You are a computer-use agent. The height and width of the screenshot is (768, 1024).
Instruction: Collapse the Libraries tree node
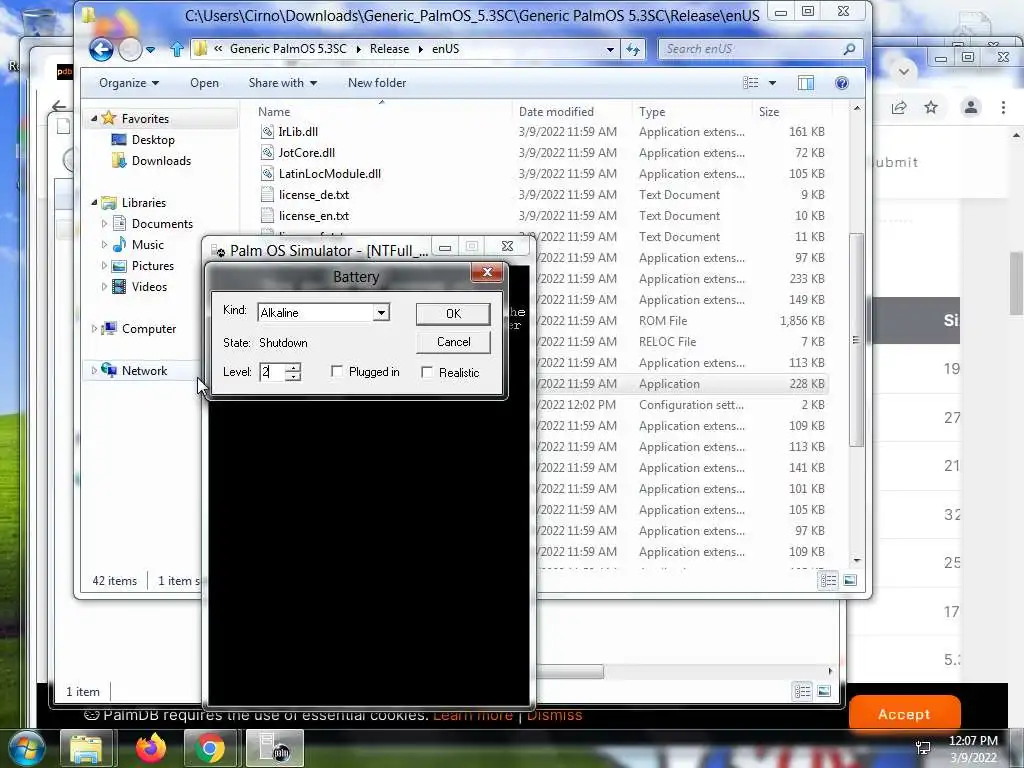[x=94, y=202]
